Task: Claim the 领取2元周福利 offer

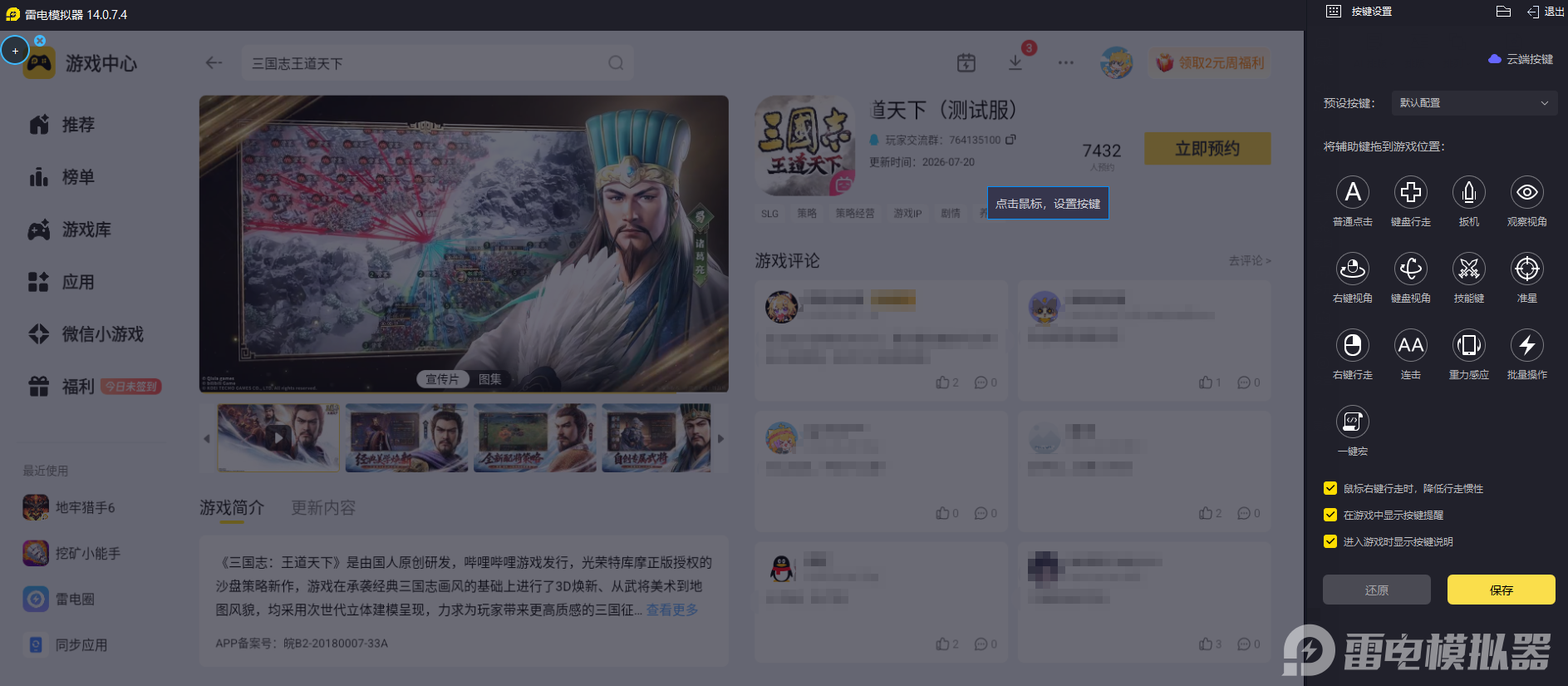Action: coord(1210,62)
